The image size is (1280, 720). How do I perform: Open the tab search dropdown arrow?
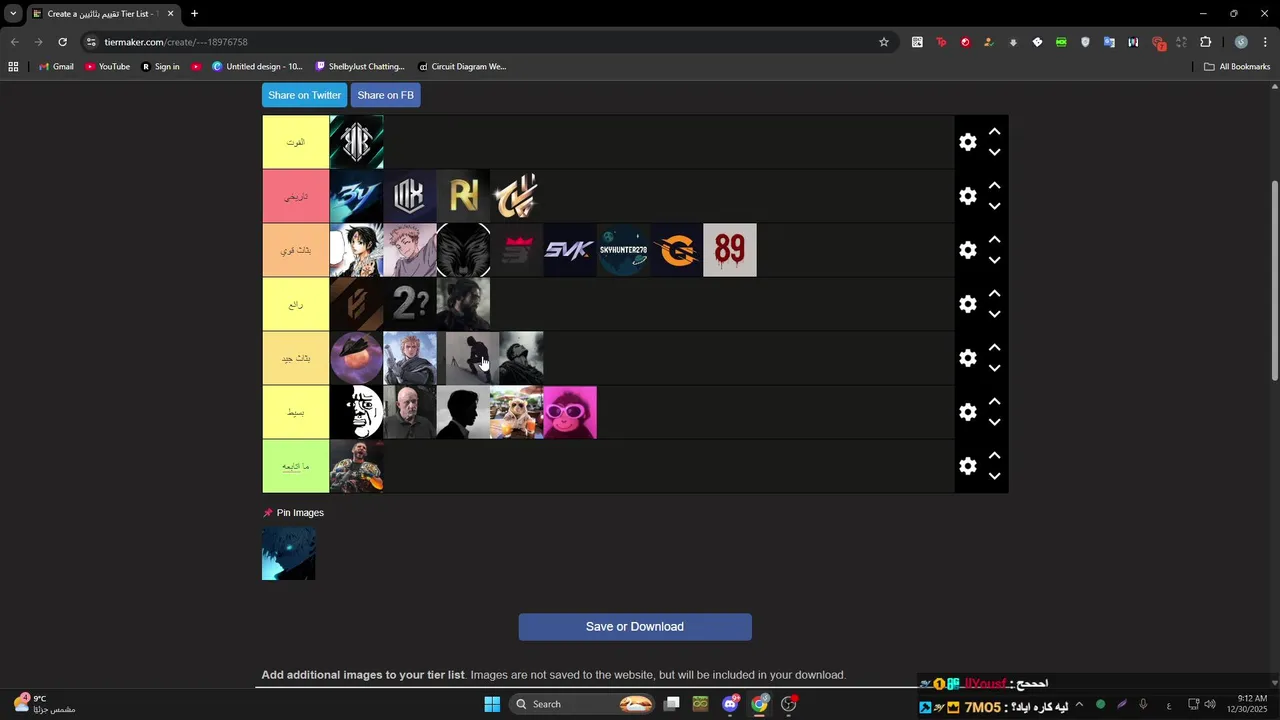click(x=13, y=14)
